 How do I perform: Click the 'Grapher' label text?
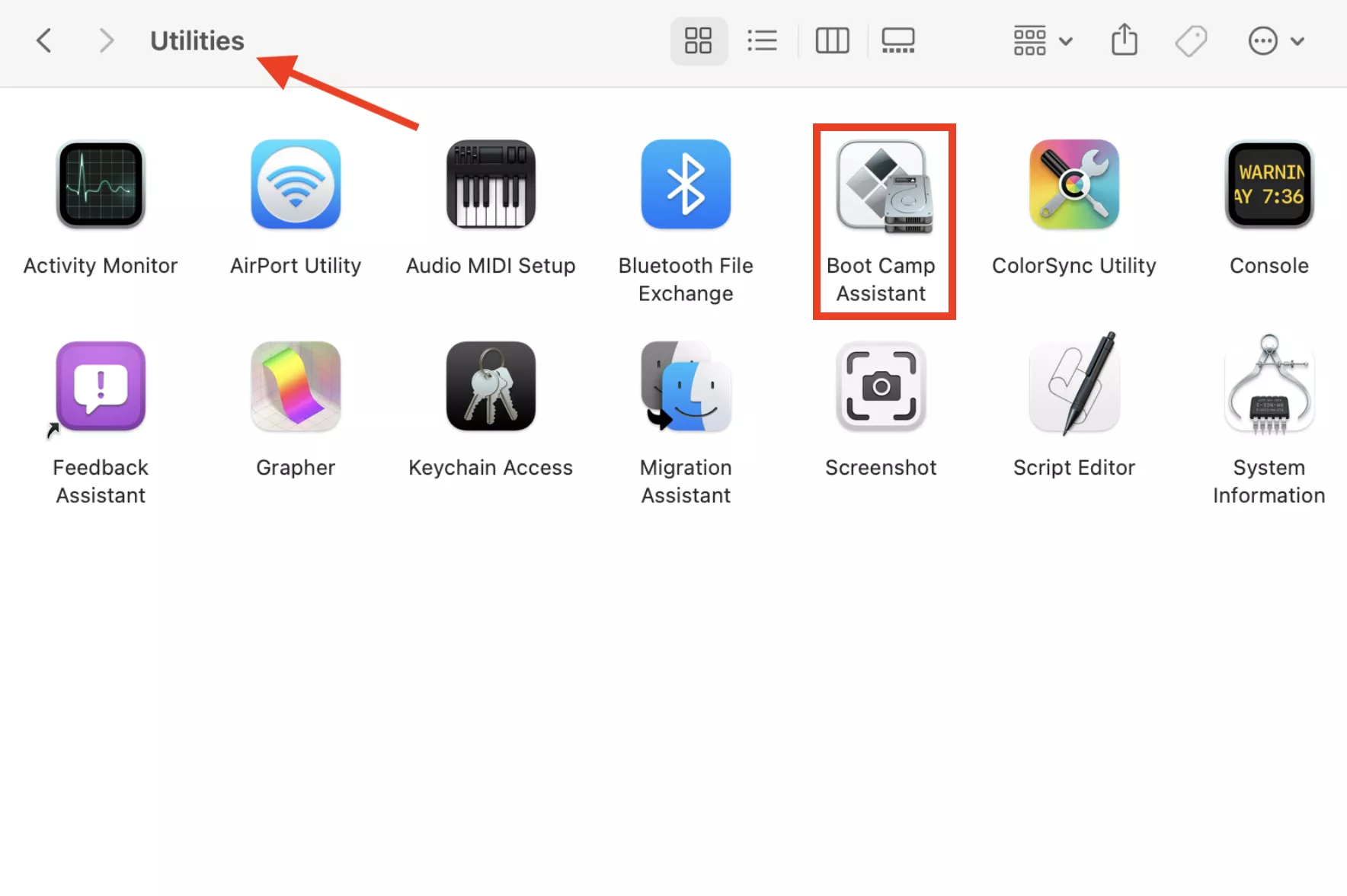click(296, 467)
